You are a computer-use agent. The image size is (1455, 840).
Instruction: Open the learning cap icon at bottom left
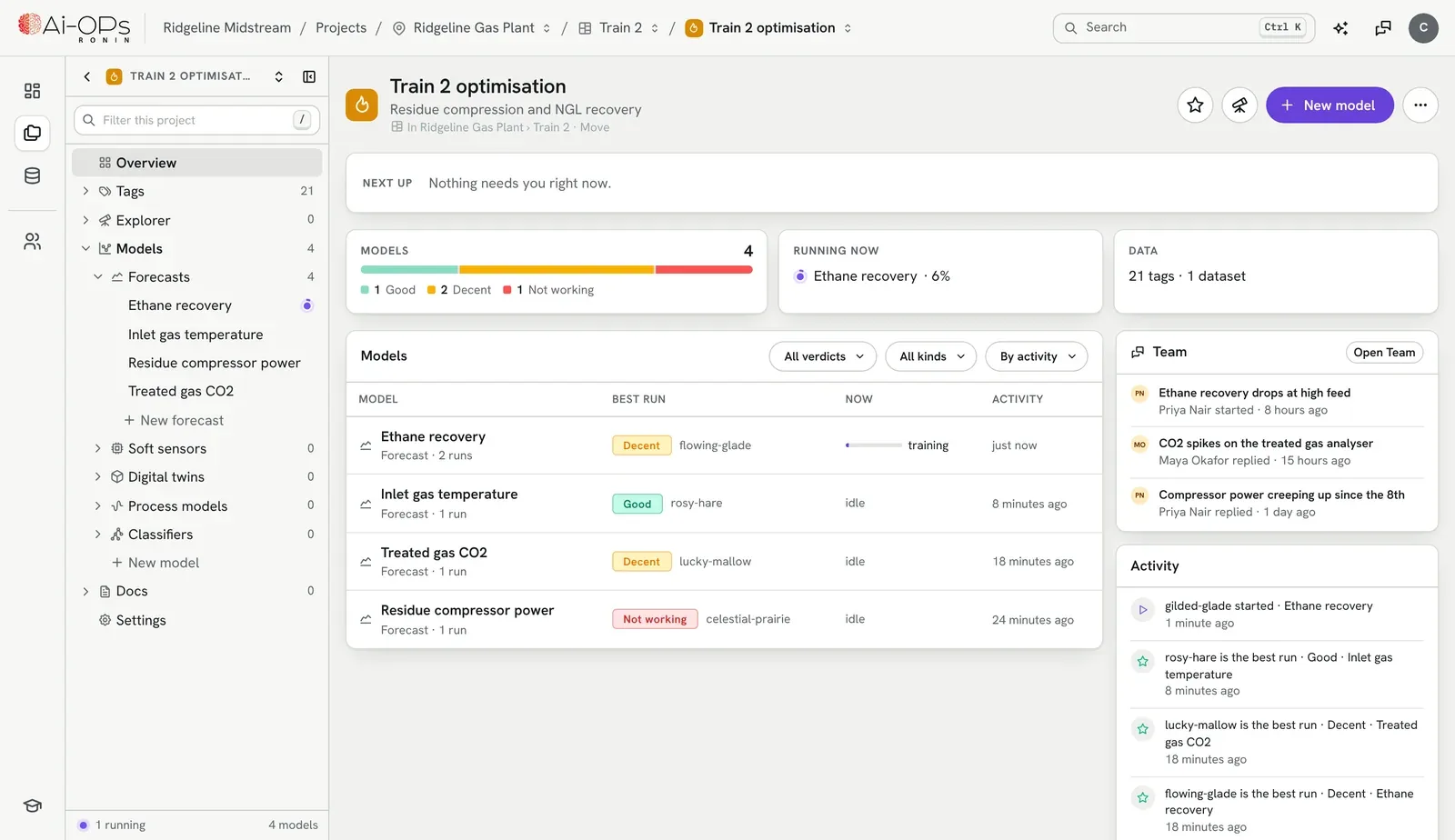click(x=32, y=805)
